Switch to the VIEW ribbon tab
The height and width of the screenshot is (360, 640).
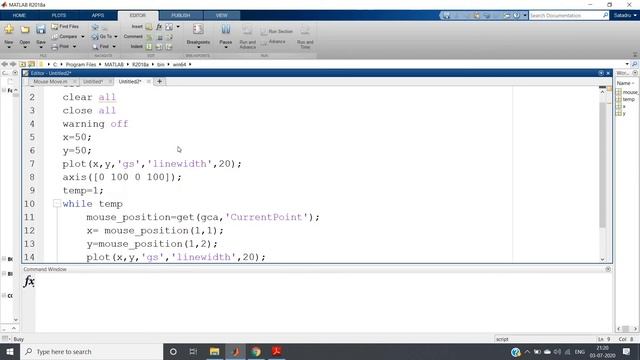tap(222, 16)
